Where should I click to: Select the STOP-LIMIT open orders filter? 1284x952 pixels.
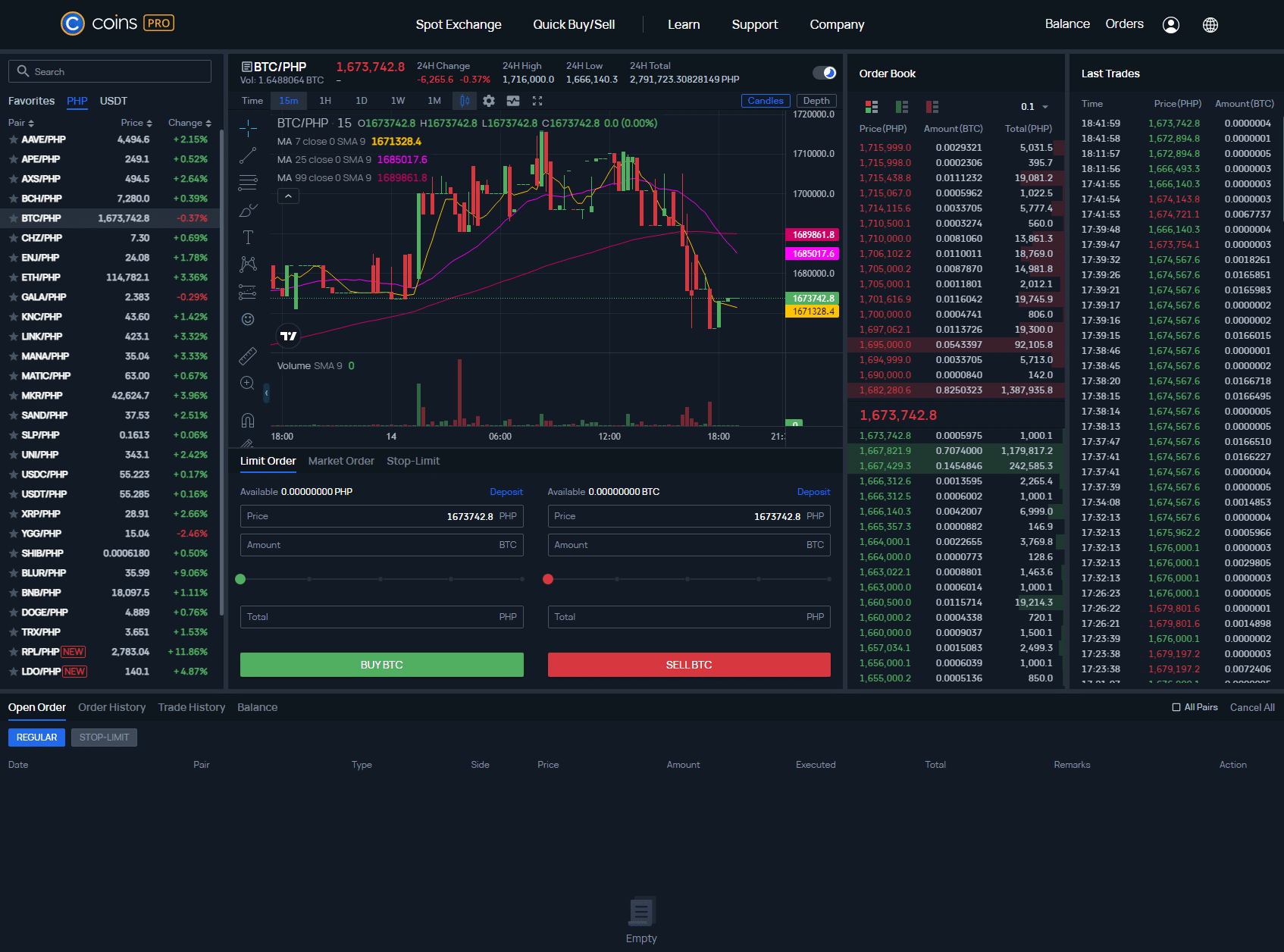(104, 737)
